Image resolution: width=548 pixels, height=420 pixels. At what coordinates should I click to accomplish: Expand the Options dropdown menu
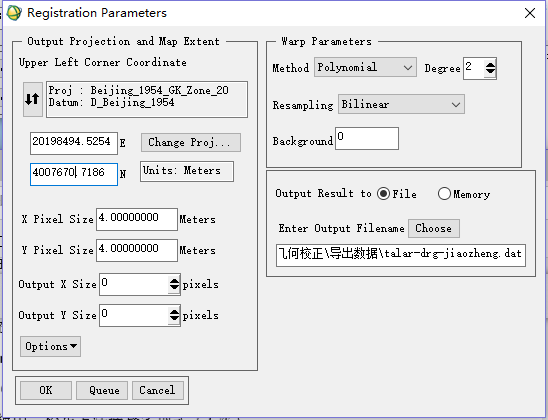[51, 347]
